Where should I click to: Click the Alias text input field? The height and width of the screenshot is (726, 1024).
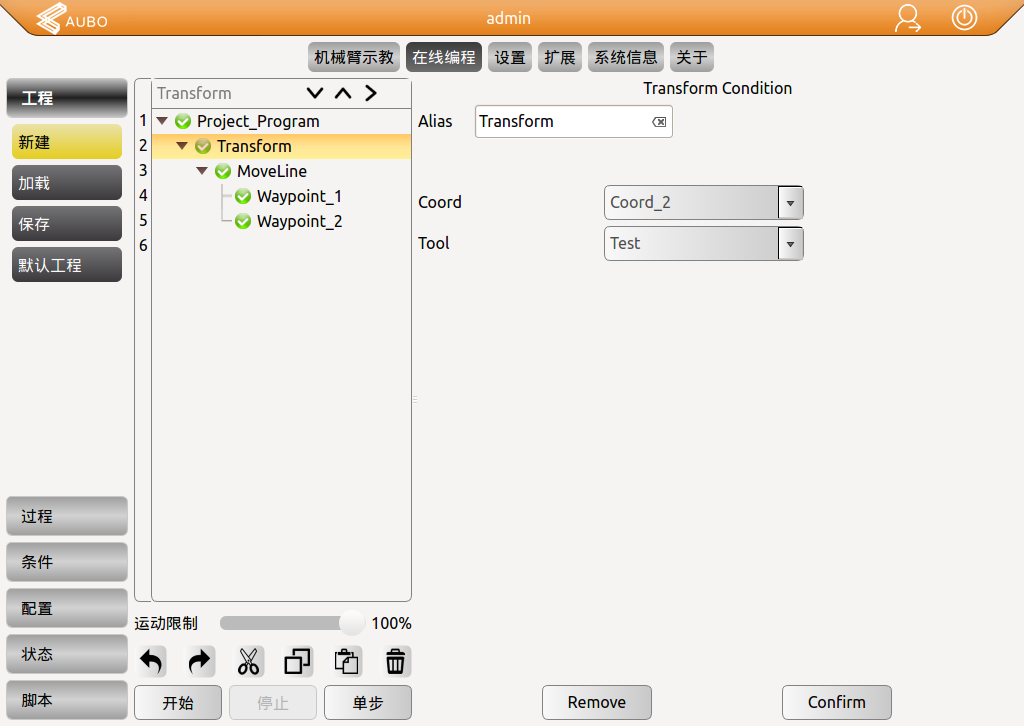560,122
